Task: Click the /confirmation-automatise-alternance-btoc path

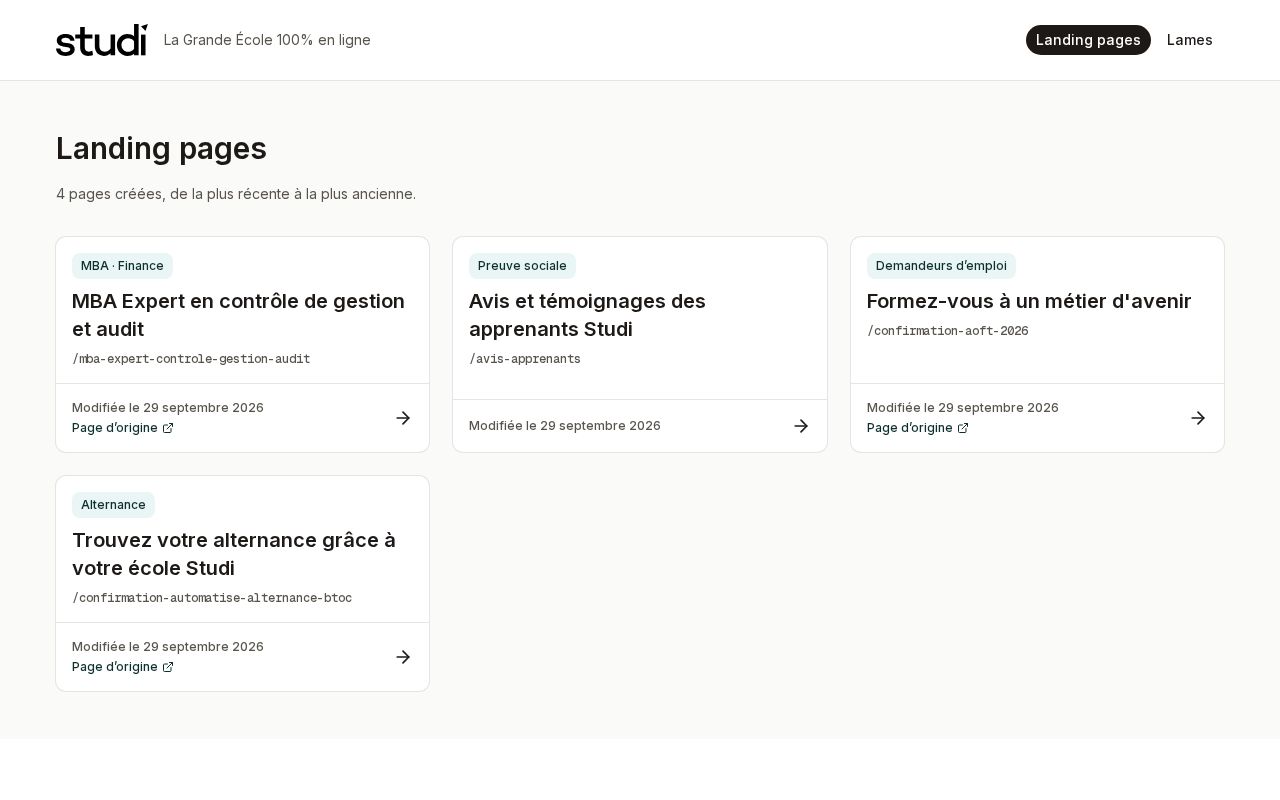Action: coord(212,598)
